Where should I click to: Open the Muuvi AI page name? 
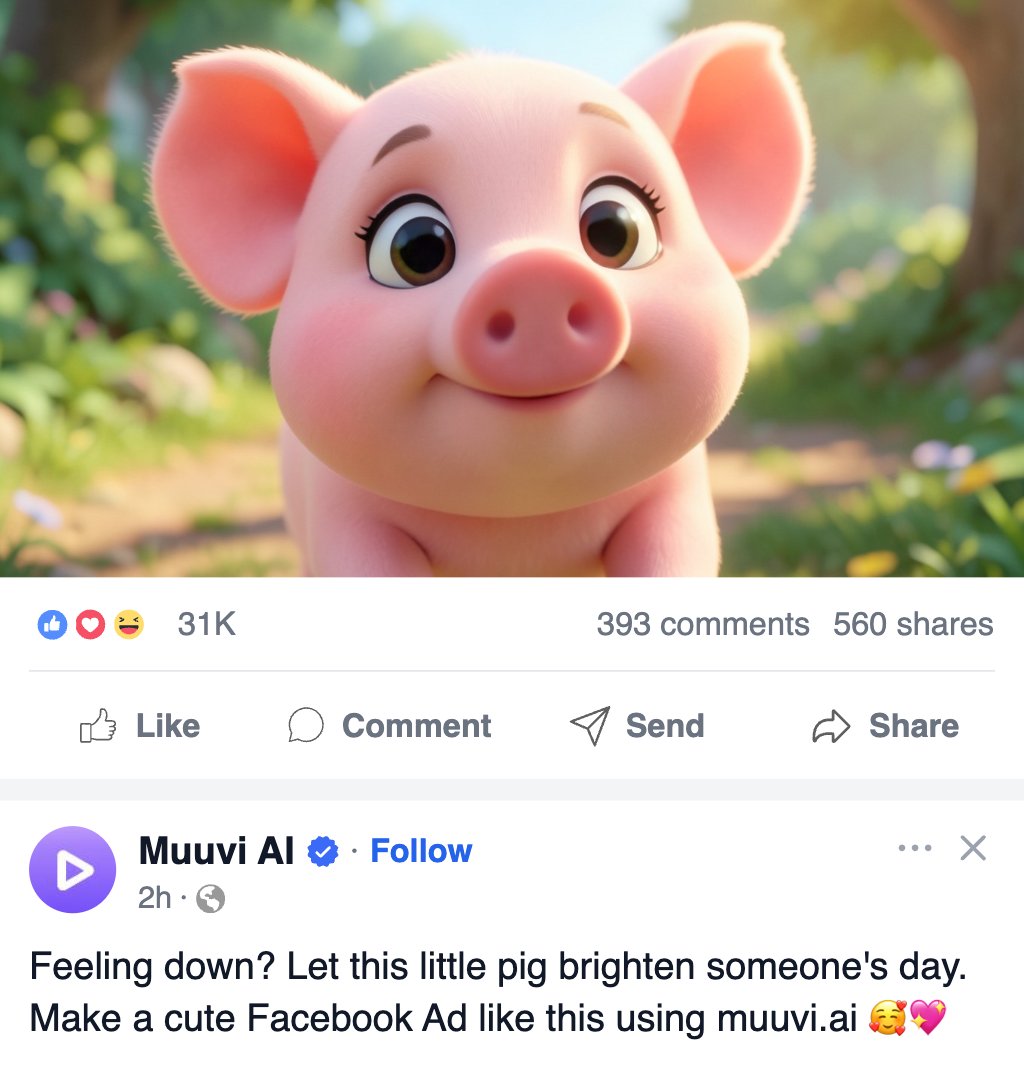[215, 851]
